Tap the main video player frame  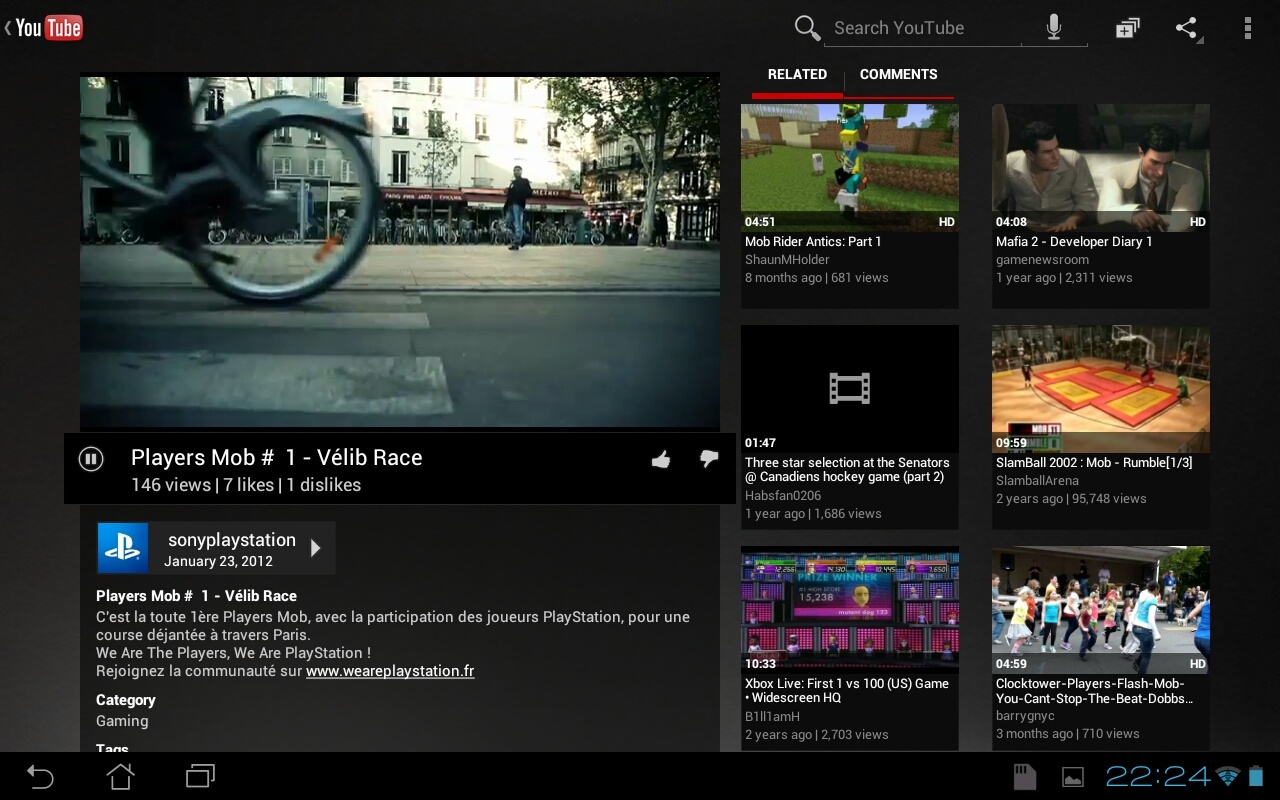tap(400, 252)
